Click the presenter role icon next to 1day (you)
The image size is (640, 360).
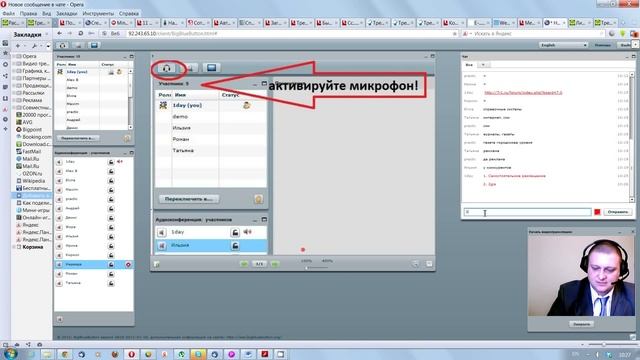click(x=163, y=105)
